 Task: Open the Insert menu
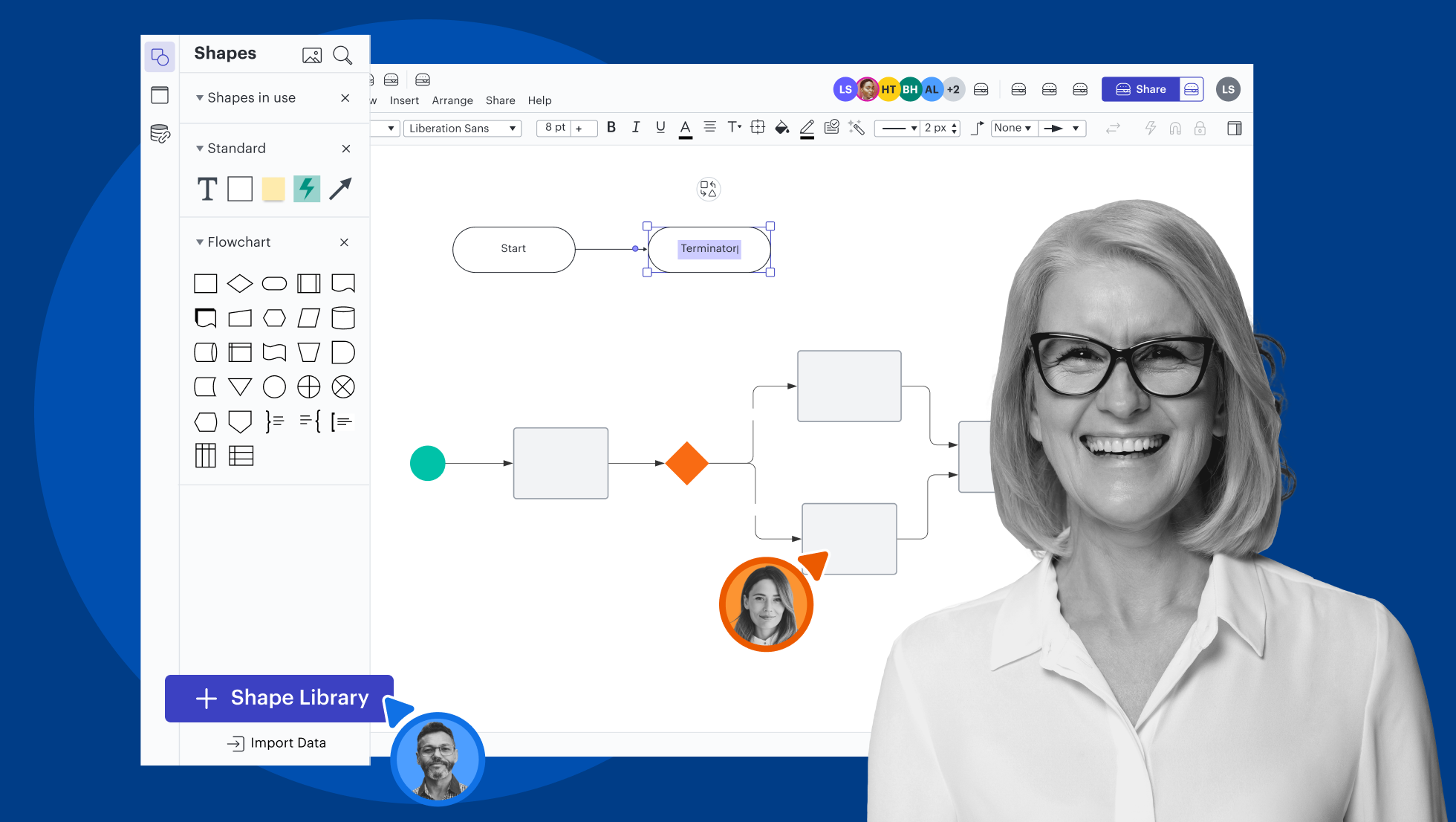tap(404, 100)
